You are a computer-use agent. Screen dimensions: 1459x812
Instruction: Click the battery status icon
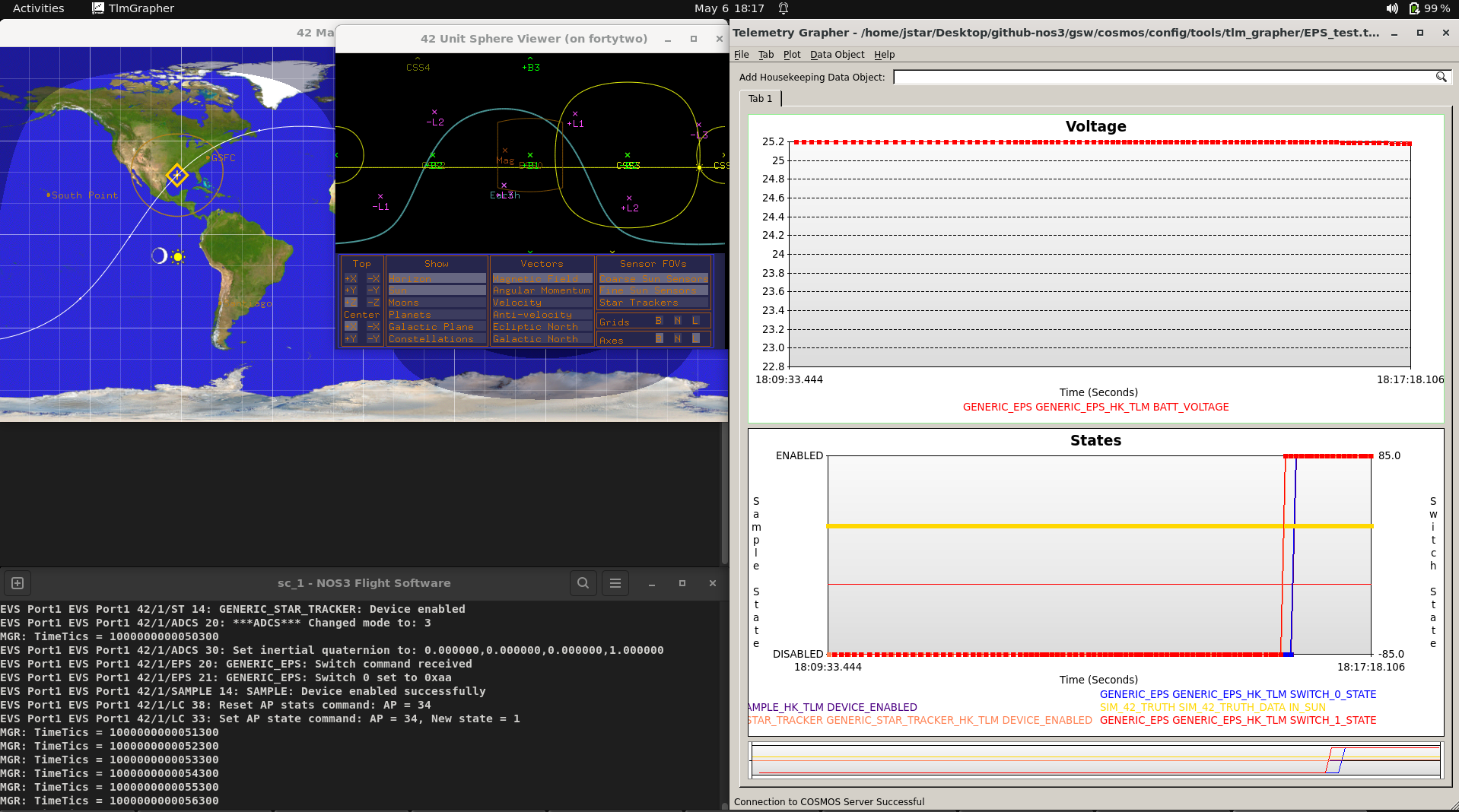(x=1414, y=8)
